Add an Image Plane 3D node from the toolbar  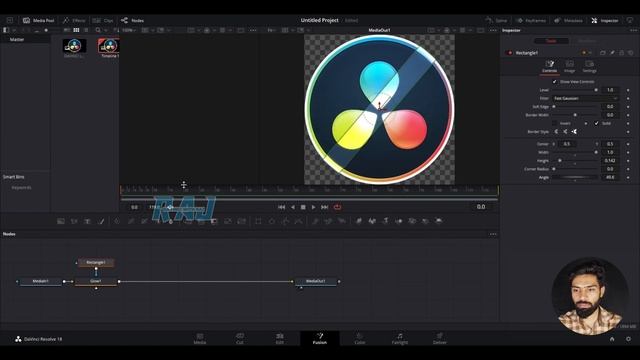tap(359, 221)
